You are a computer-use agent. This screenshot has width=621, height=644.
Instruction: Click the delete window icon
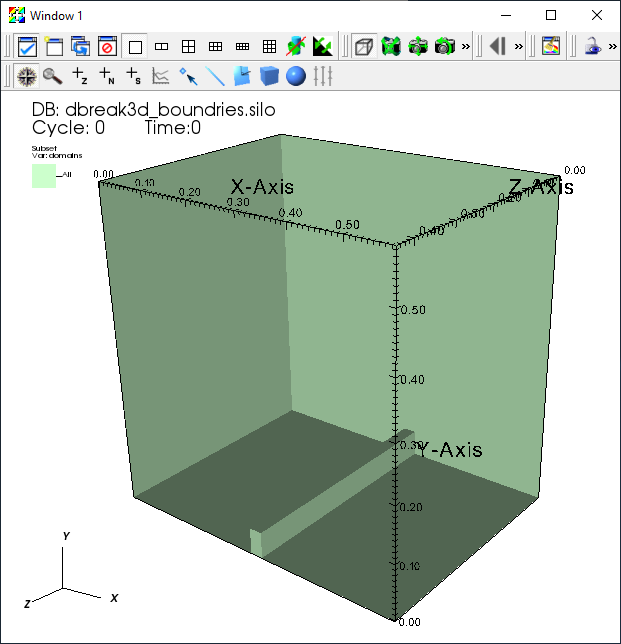click(x=108, y=46)
